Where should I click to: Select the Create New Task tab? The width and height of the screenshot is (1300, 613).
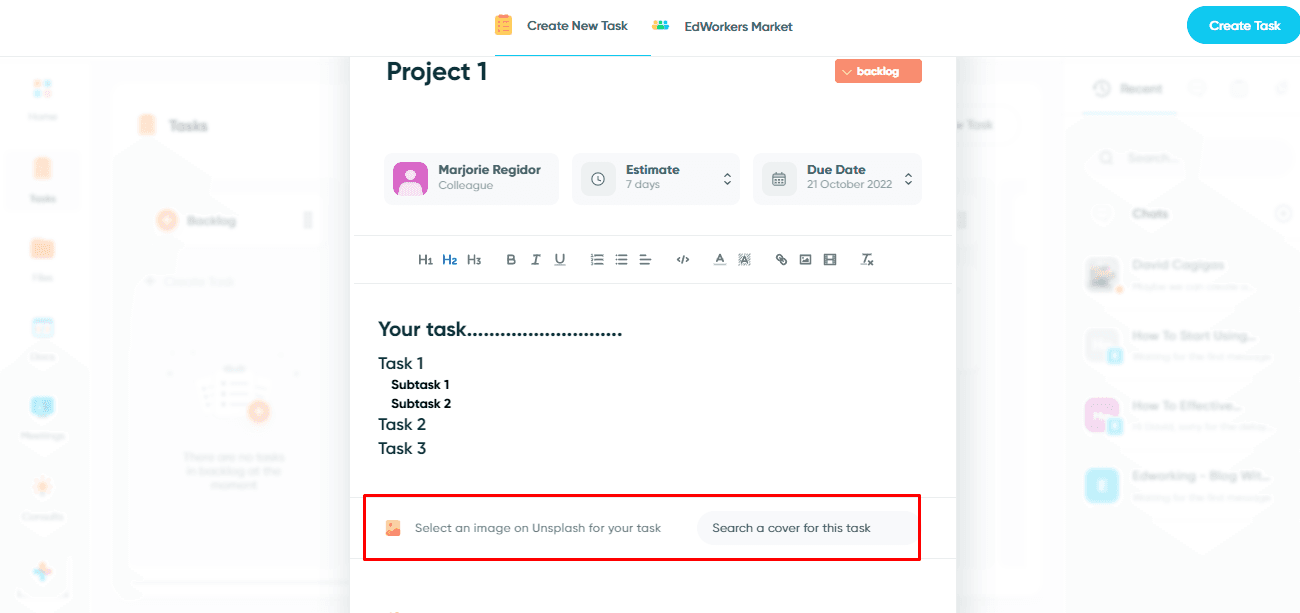(561, 26)
